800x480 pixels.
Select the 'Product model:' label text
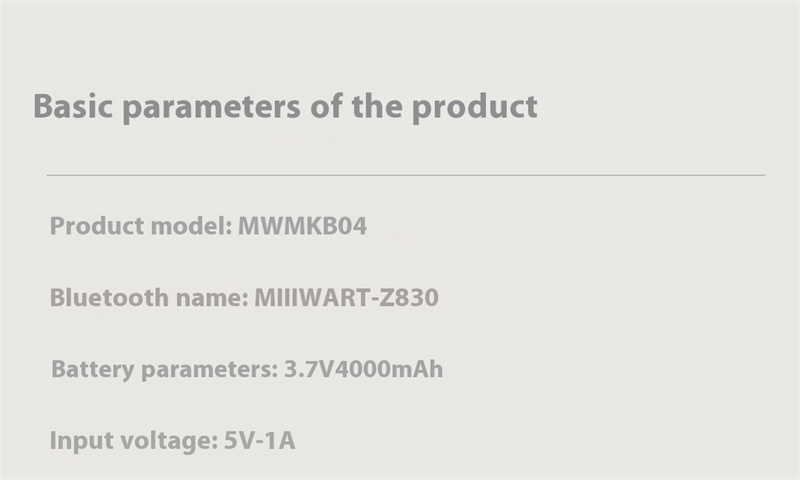click(x=141, y=226)
